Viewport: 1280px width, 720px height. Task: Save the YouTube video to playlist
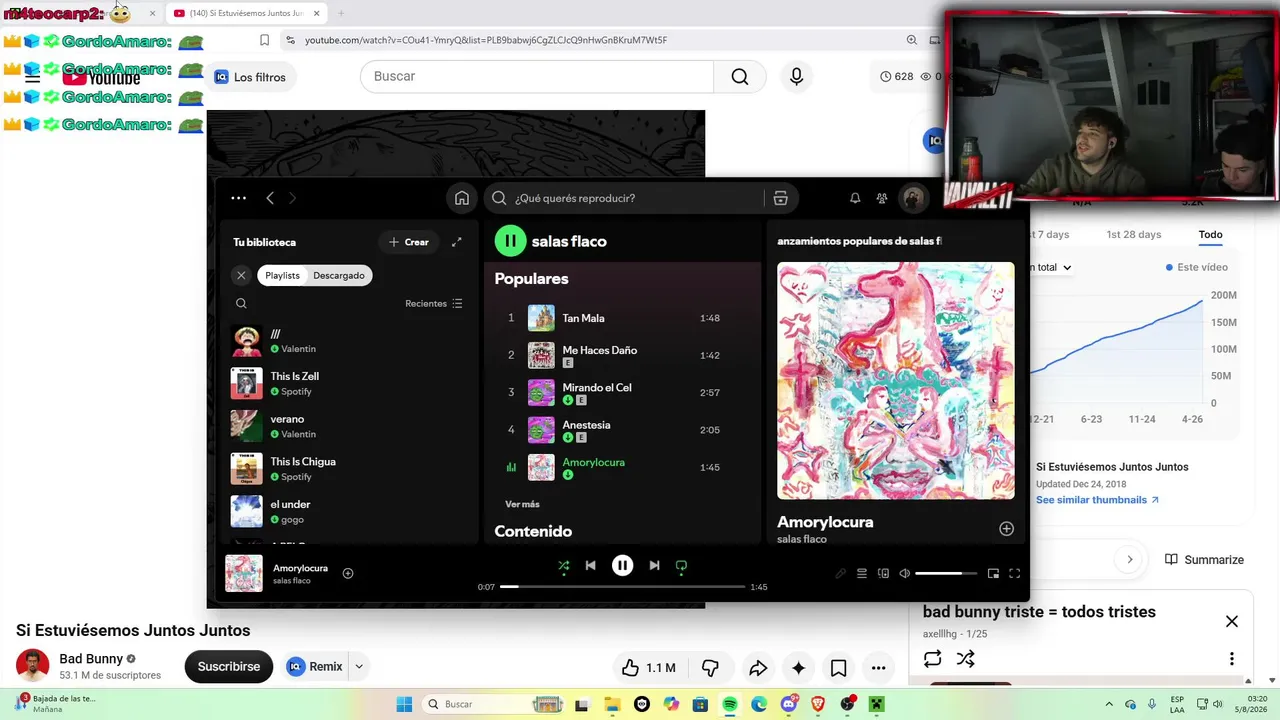pyautogui.click(x=838, y=668)
